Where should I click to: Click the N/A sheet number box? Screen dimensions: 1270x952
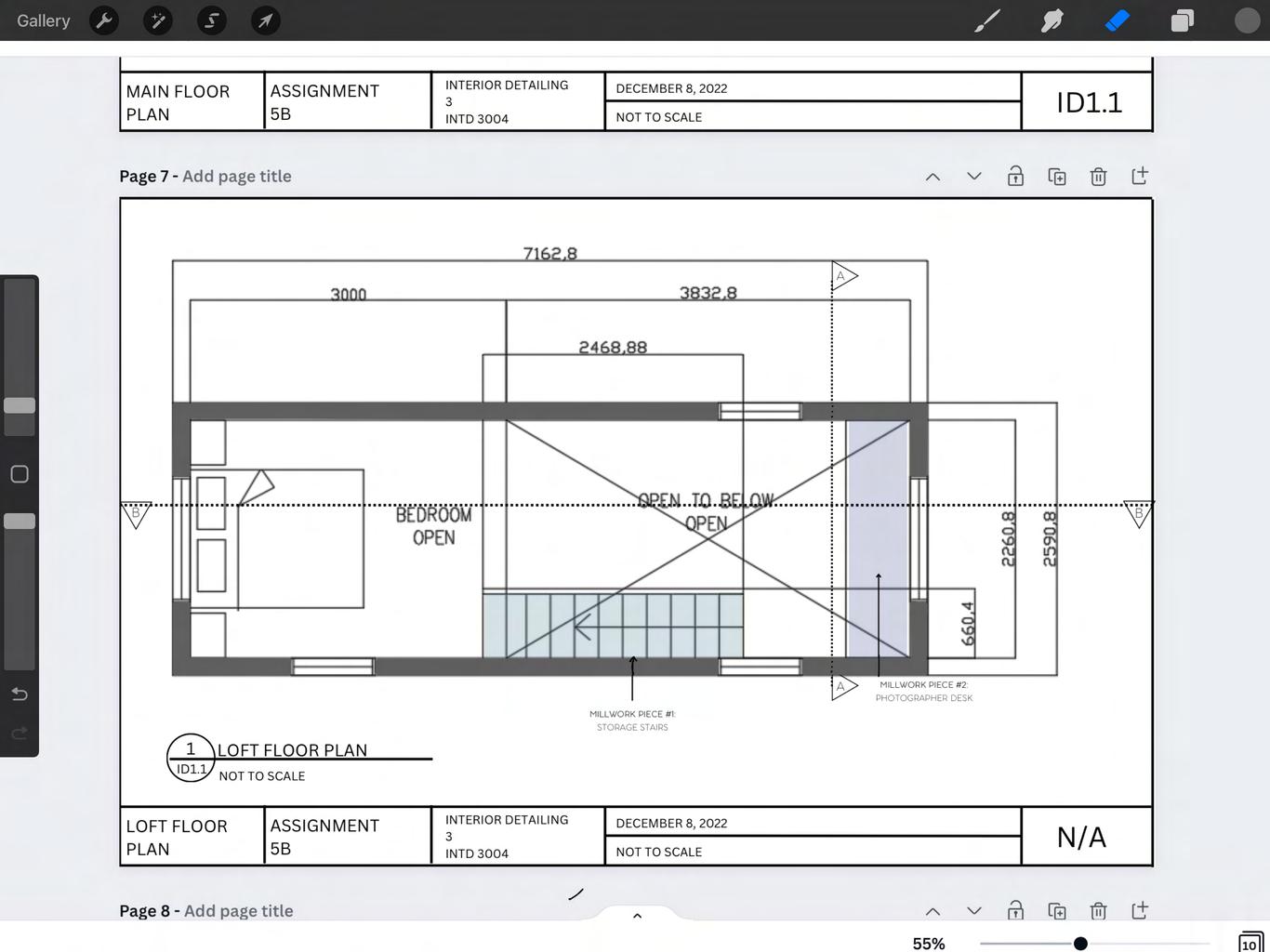(1087, 837)
